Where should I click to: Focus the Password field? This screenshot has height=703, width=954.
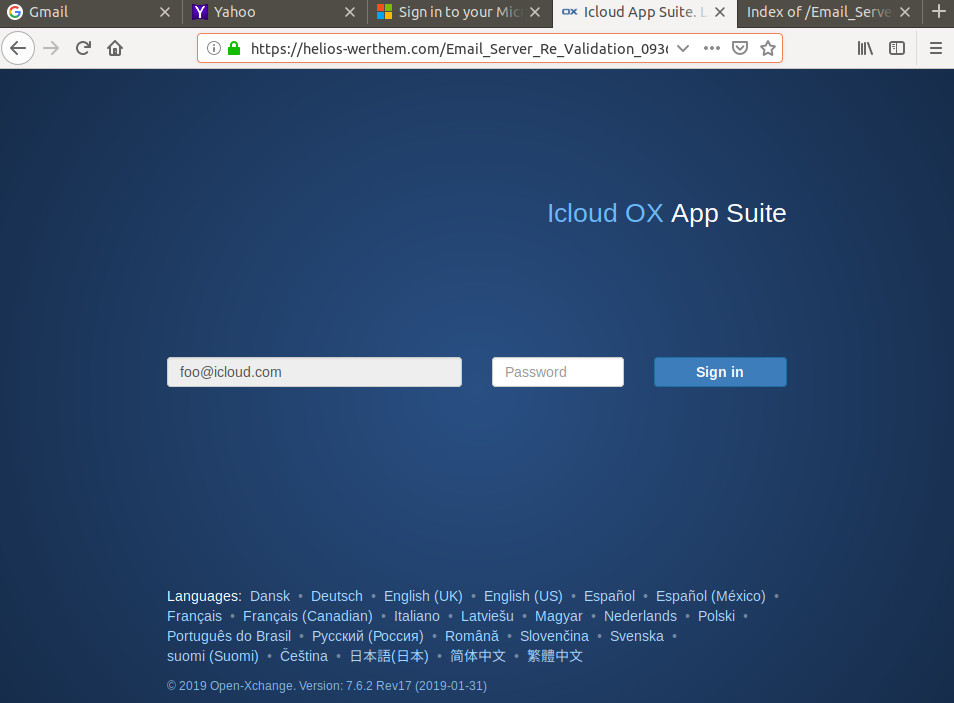[558, 372]
